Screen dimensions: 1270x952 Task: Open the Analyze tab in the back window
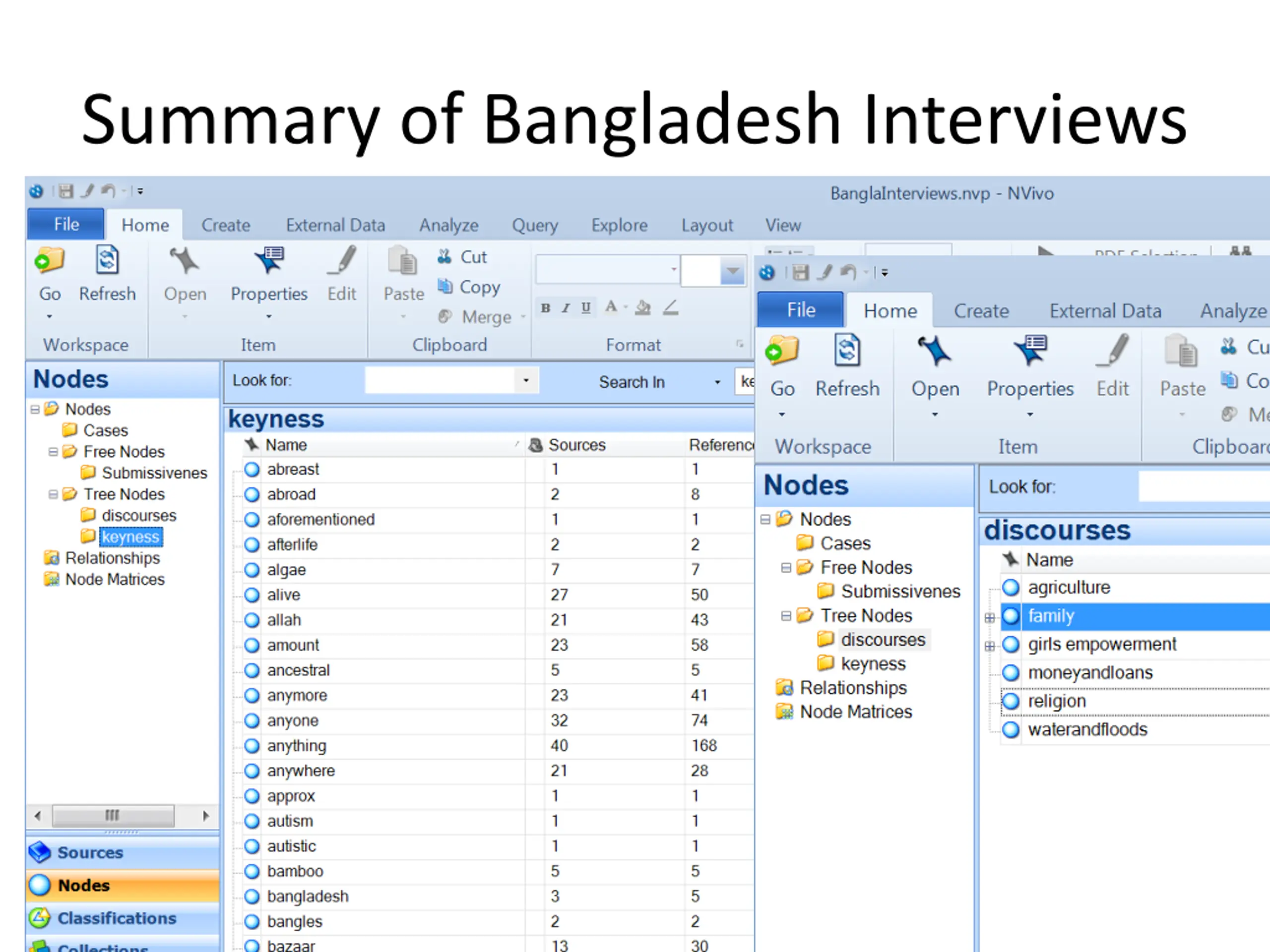pyautogui.click(x=448, y=225)
